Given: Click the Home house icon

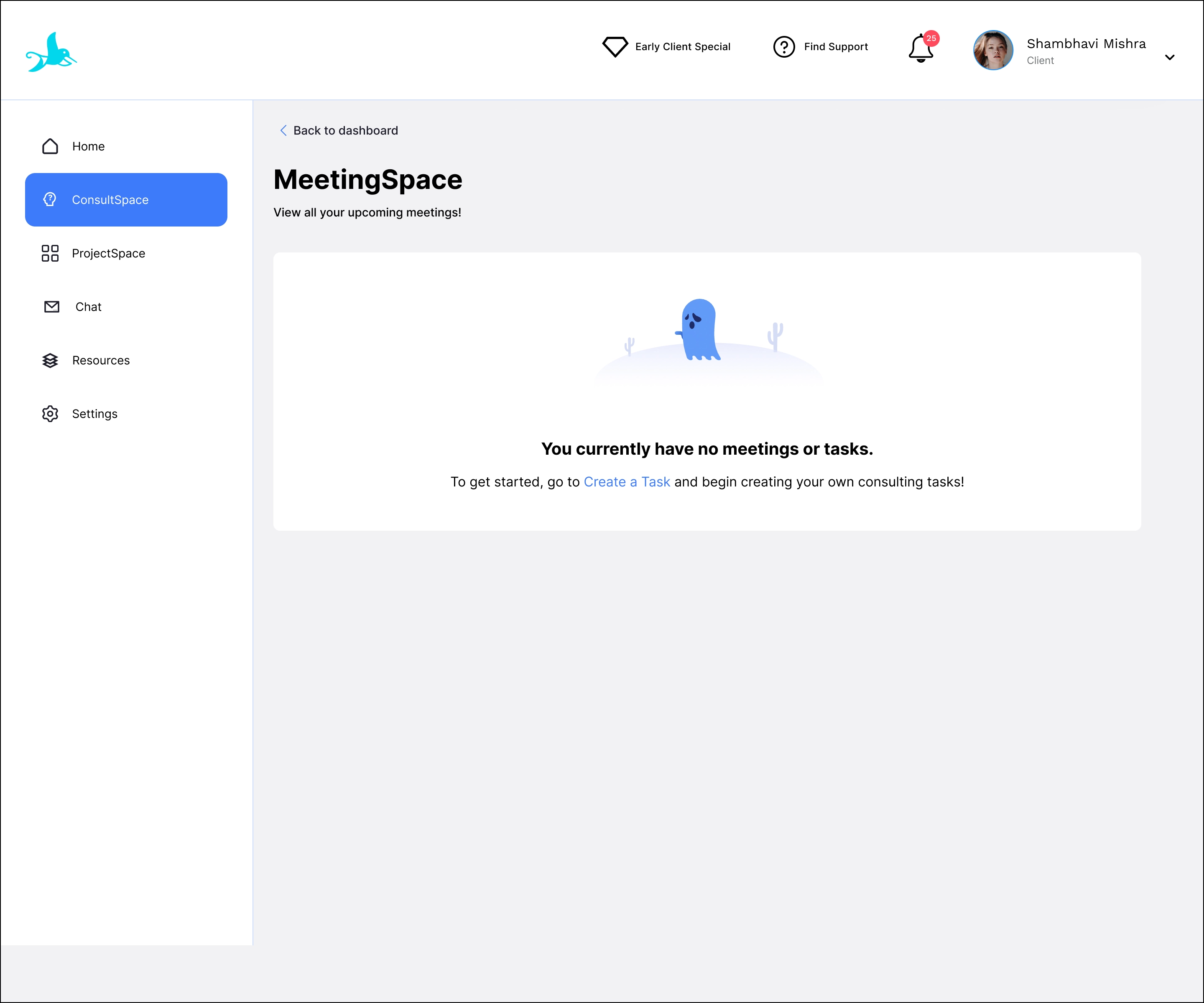Looking at the screenshot, I should click(51, 146).
